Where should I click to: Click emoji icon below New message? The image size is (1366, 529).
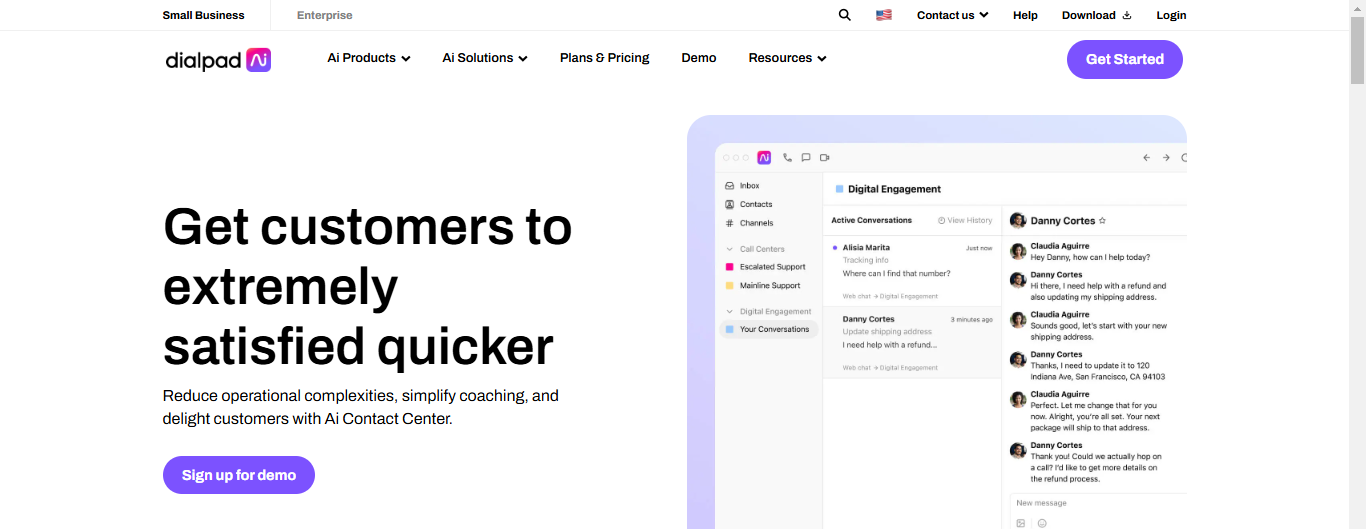(x=1042, y=523)
